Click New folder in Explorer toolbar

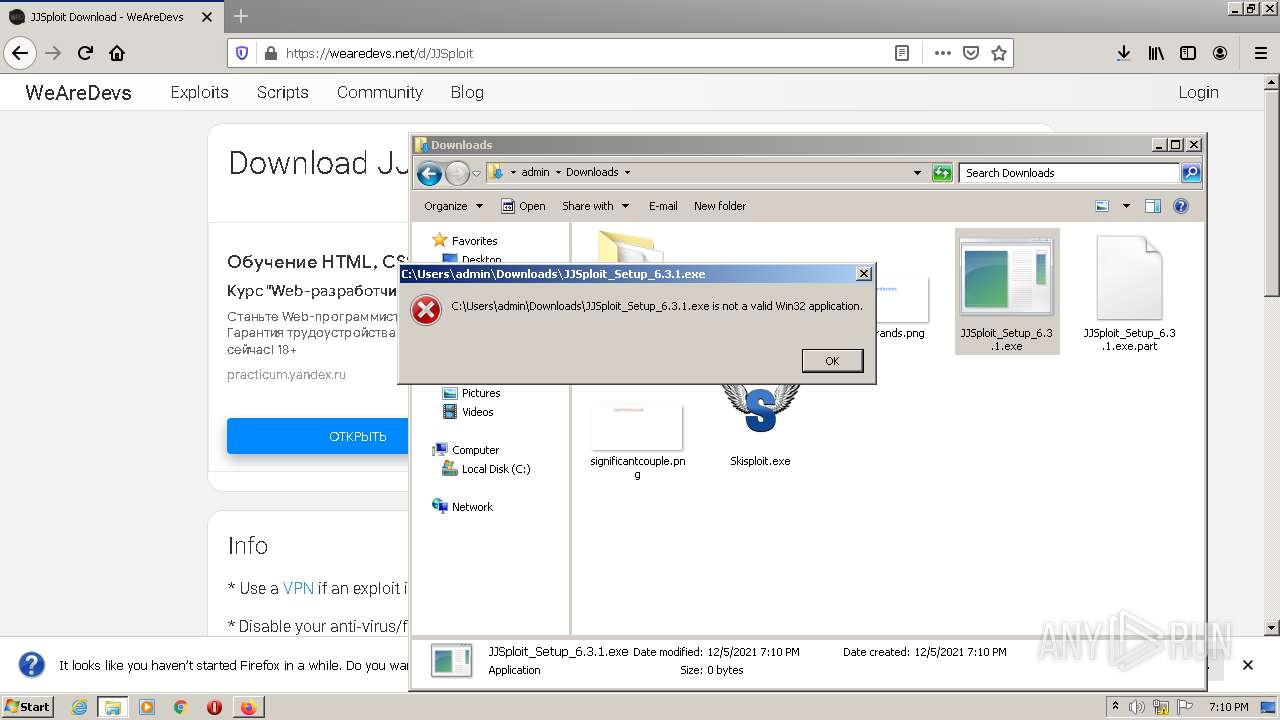coord(720,206)
